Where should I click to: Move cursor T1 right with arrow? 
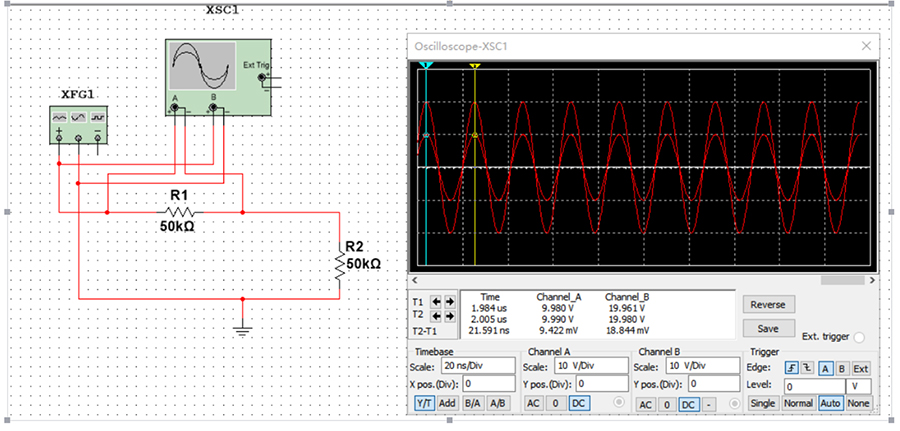tap(449, 301)
